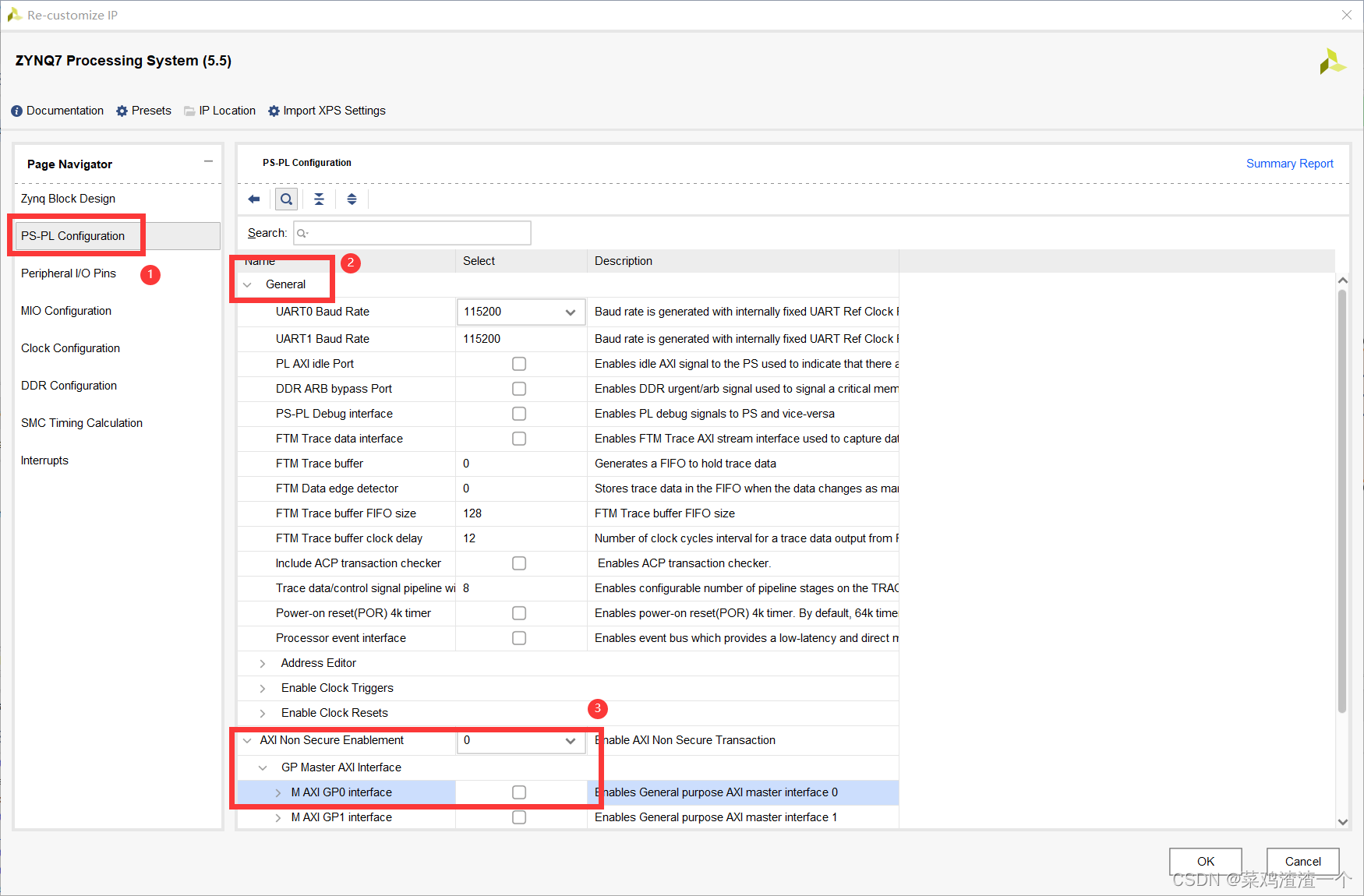
Task: Expand Enable Clock Resets section
Action: tap(263, 714)
